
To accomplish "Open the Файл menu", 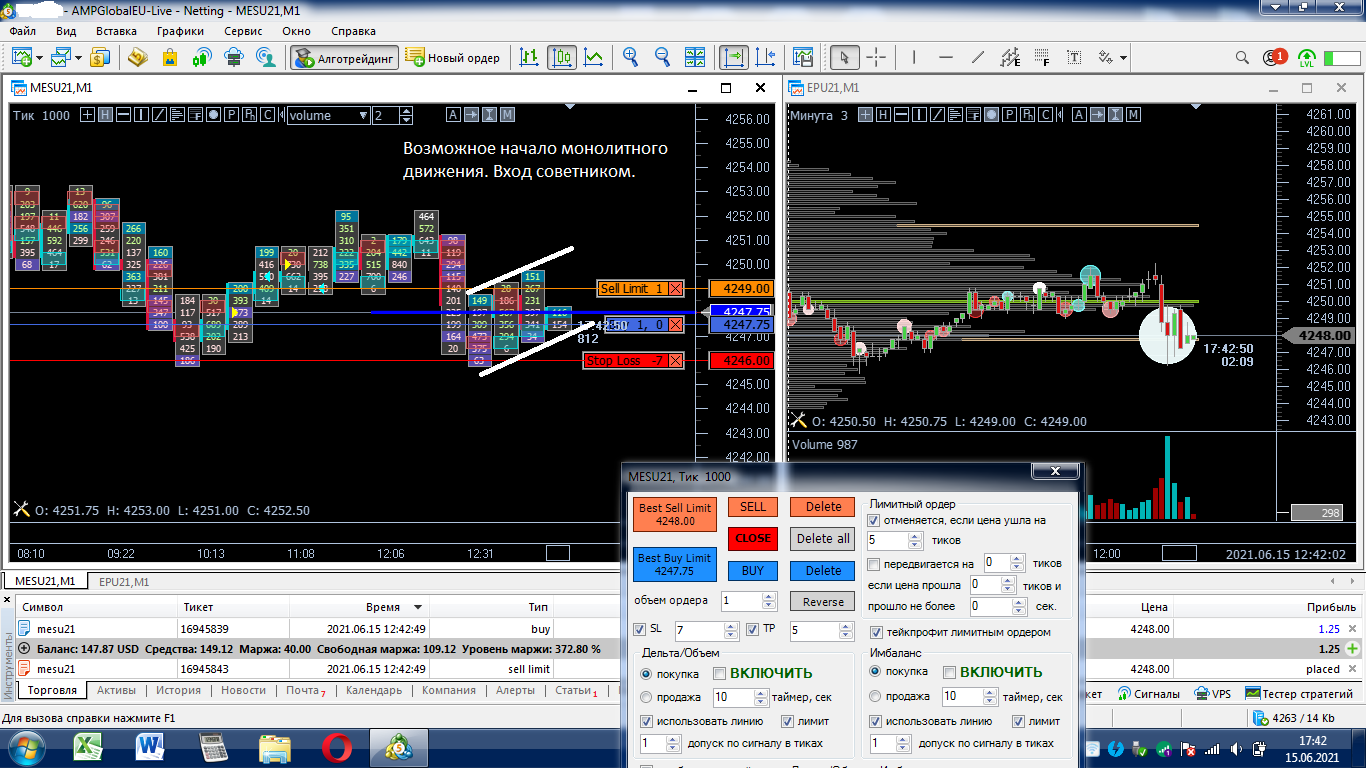I will pyautogui.click(x=22, y=31).
